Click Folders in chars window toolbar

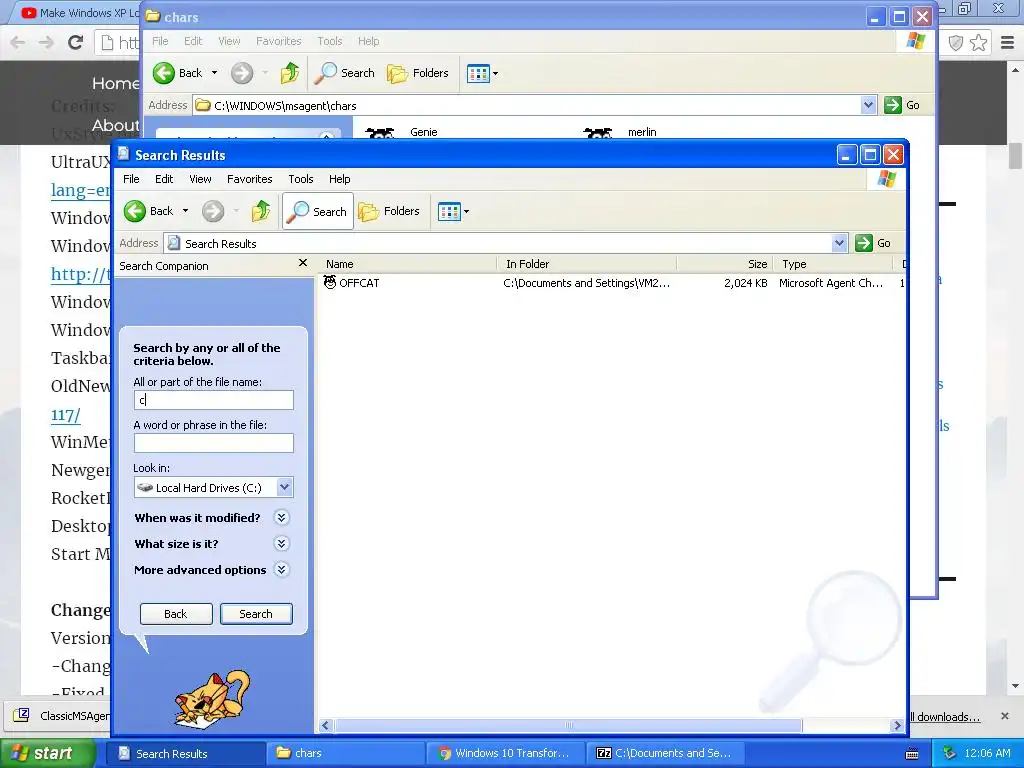click(x=418, y=73)
